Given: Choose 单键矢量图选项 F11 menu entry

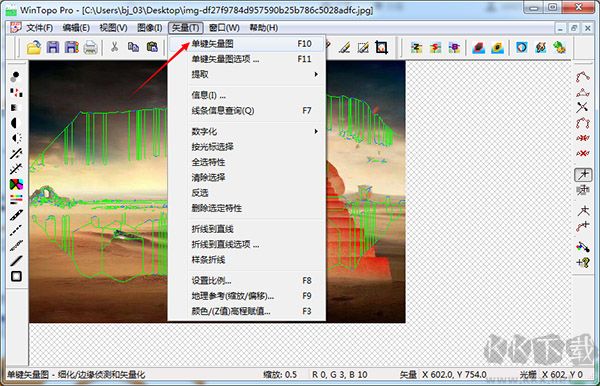Looking at the screenshot, I should point(247,59).
